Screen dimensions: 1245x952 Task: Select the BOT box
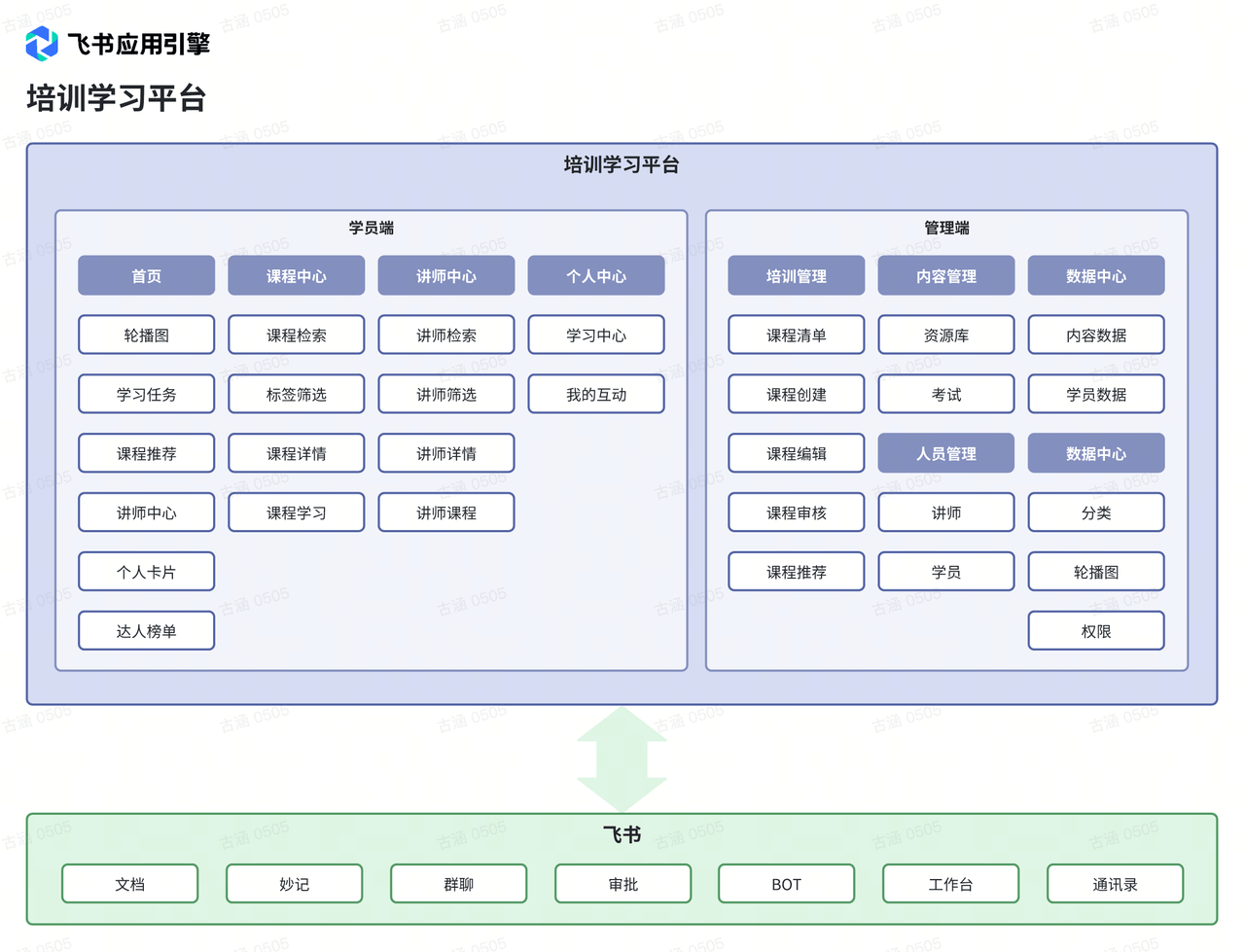[x=787, y=884]
